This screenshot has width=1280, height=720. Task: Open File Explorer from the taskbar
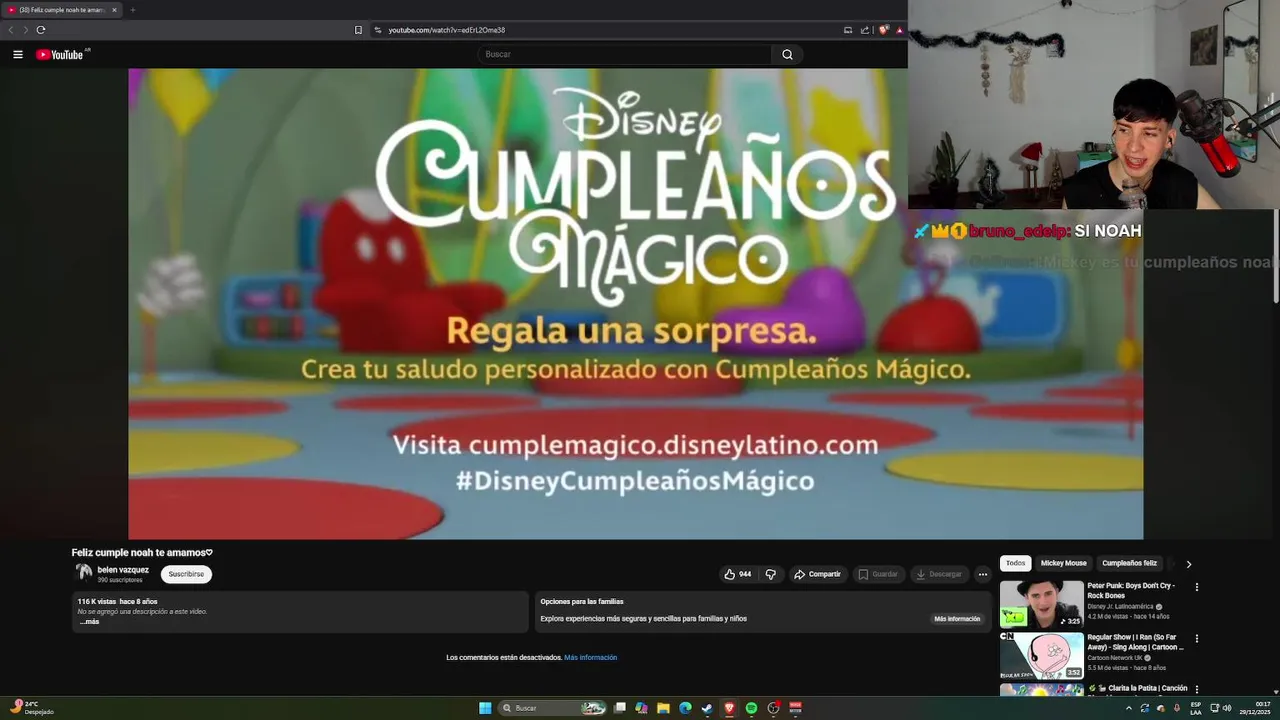663,708
